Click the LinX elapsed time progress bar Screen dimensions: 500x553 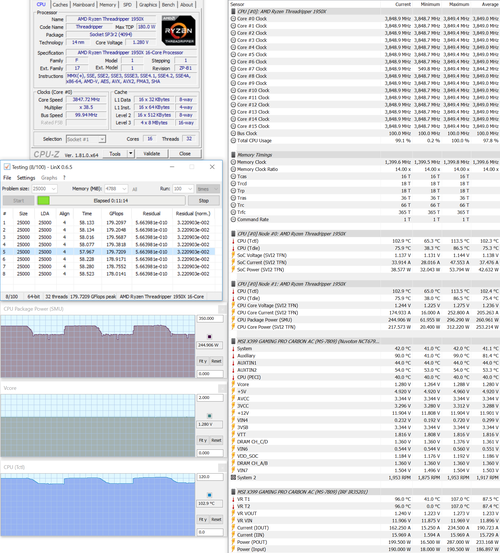click(111, 201)
